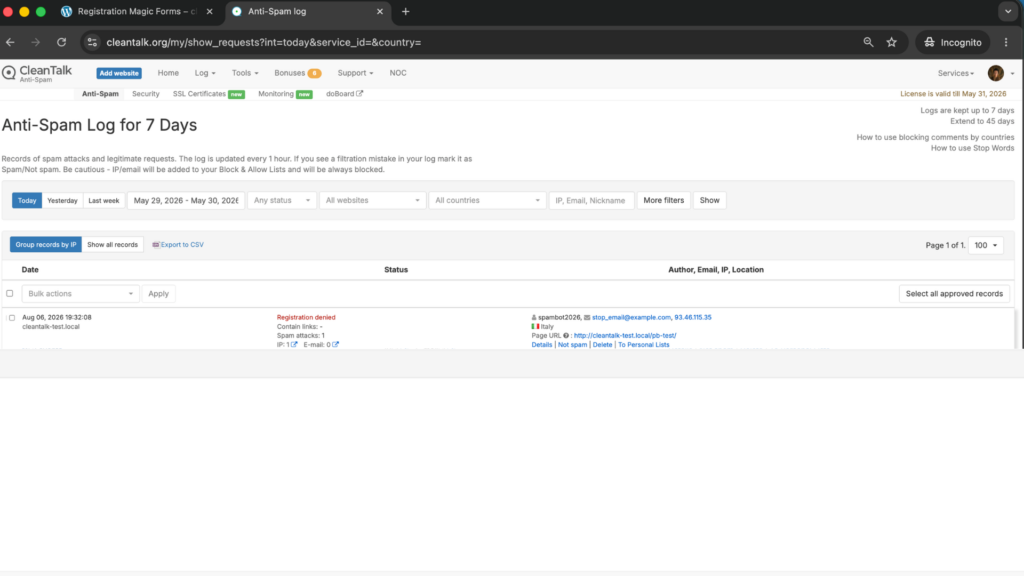Click the To Personal Lists link
The image size is (1024, 576).
(643, 345)
